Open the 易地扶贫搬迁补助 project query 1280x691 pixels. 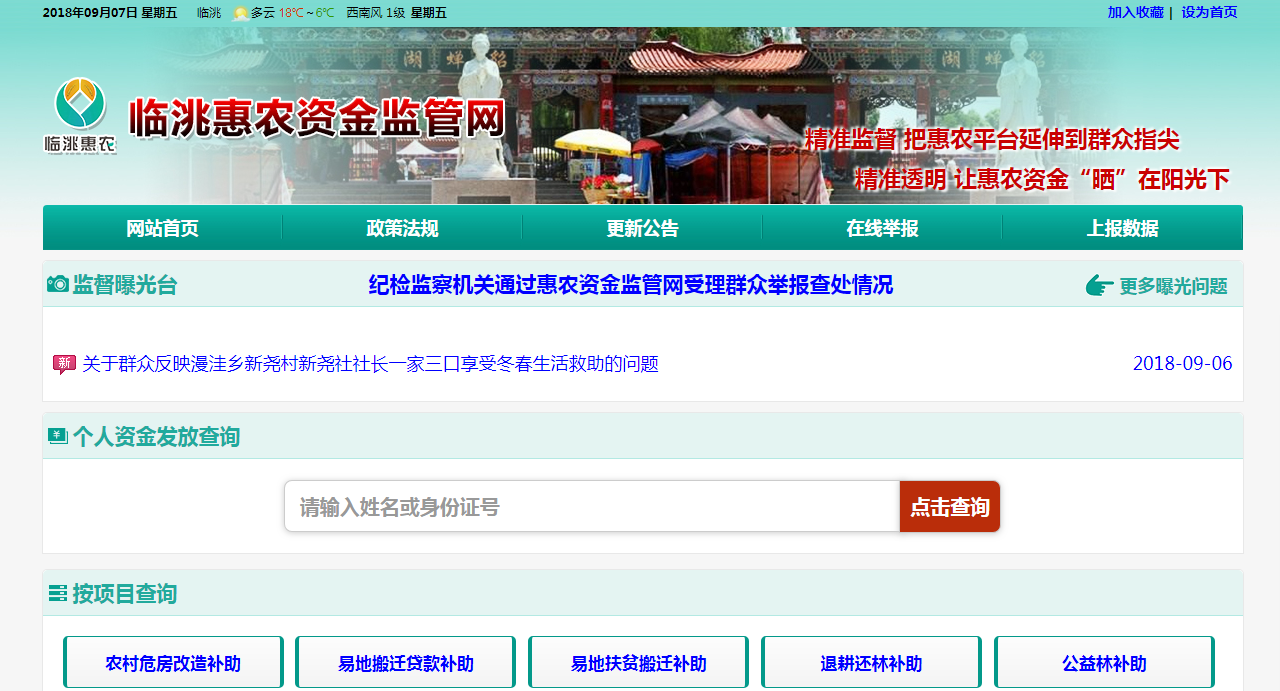(637, 661)
